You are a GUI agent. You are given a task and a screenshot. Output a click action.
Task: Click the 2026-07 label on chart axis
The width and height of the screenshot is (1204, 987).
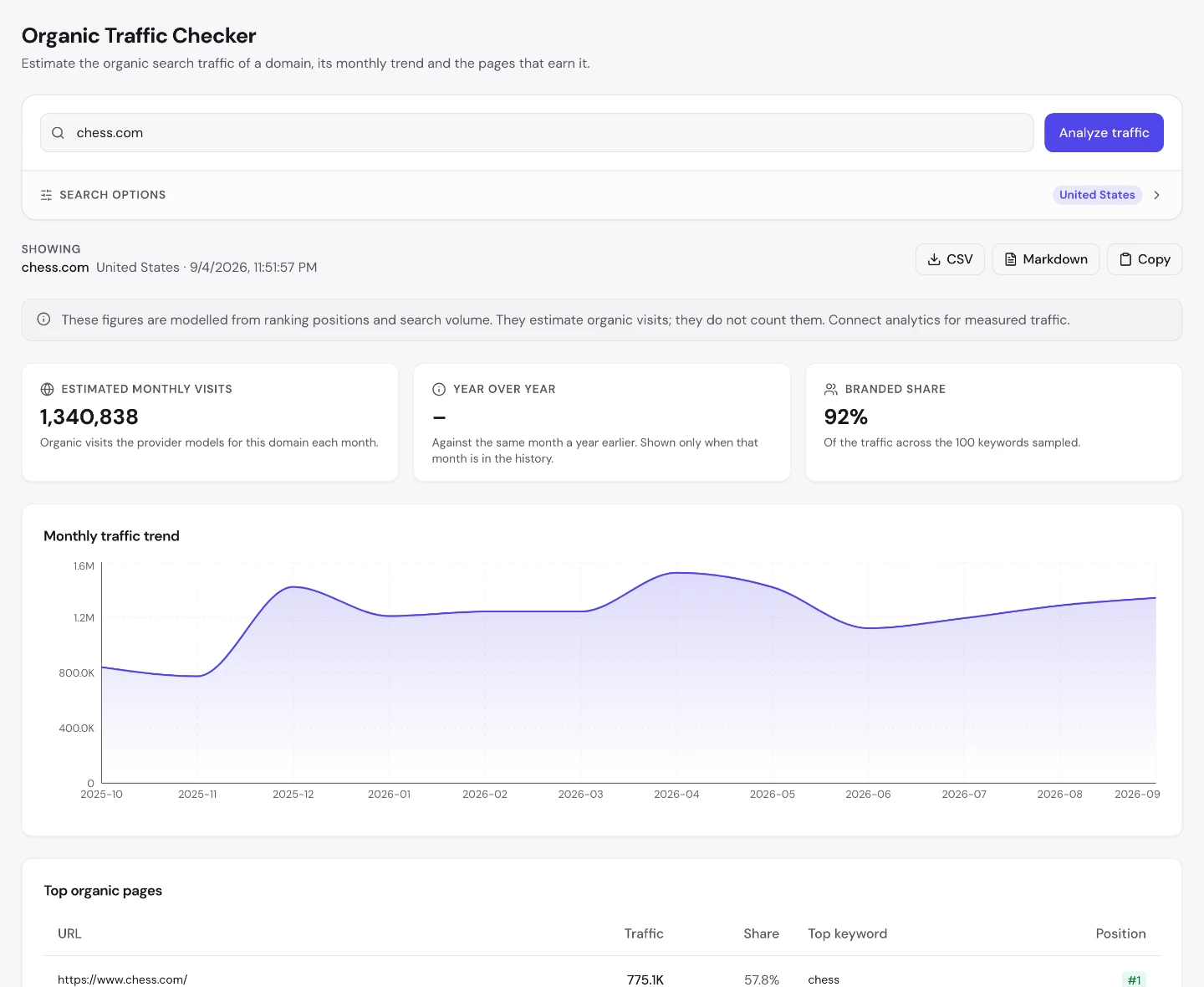click(x=964, y=795)
